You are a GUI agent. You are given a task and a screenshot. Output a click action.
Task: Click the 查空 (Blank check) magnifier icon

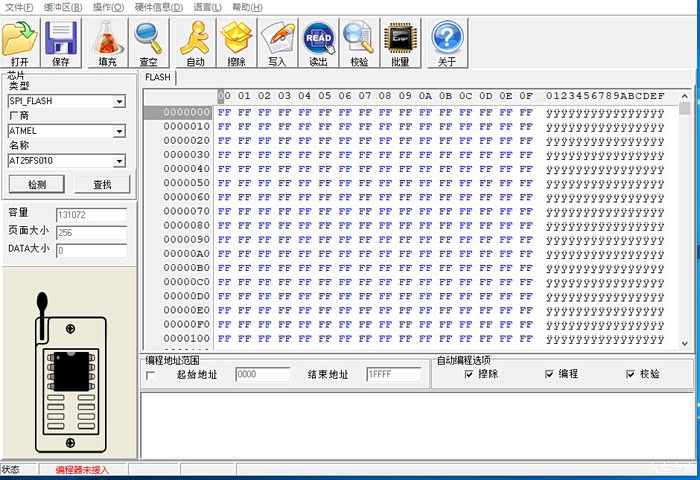[x=148, y=40]
